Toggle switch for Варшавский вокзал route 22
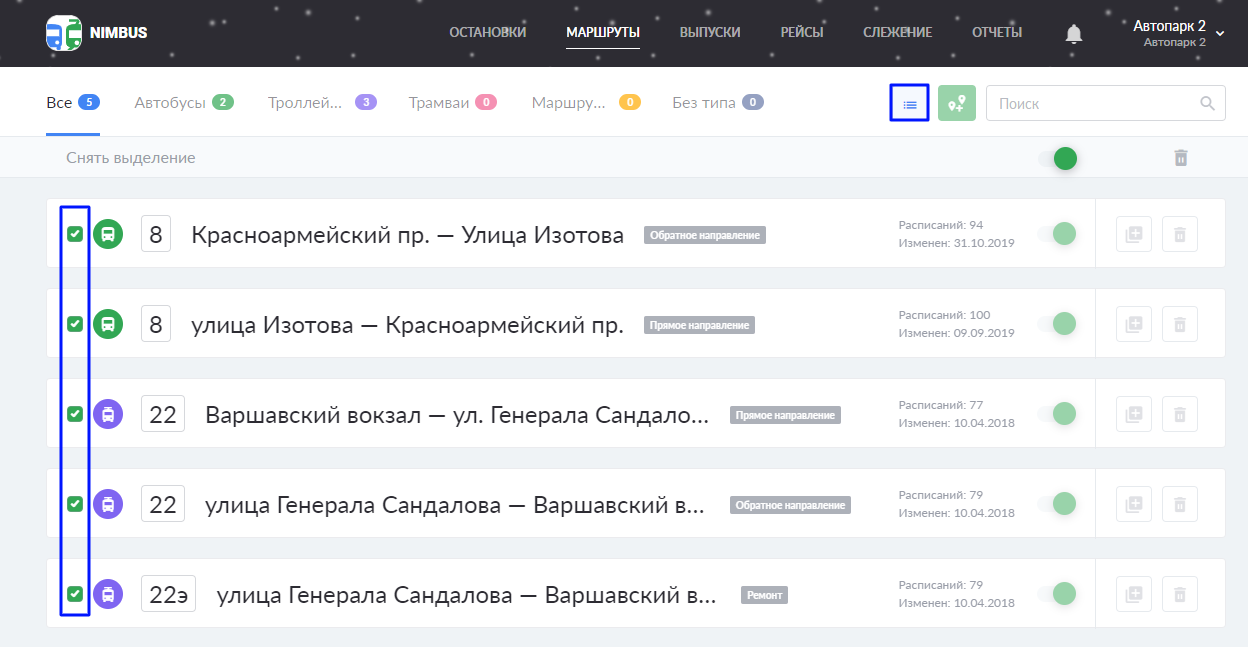This screenshot has height=647, width=1248. [1057, 414]
